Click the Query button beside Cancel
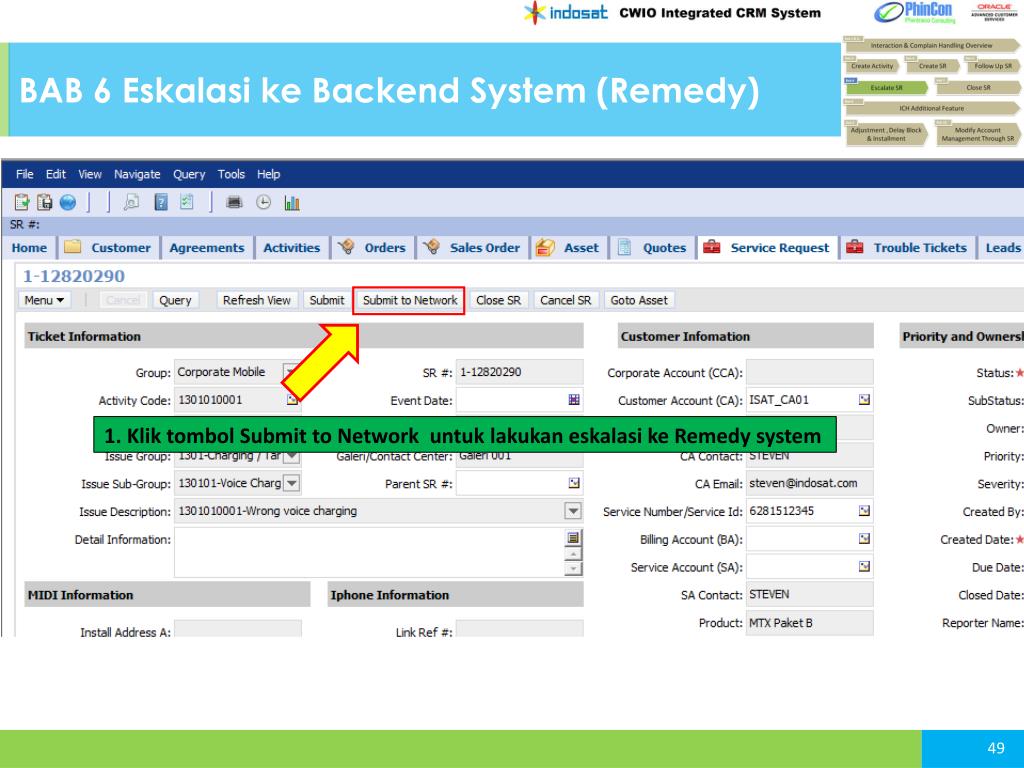 tap(175, 300)
